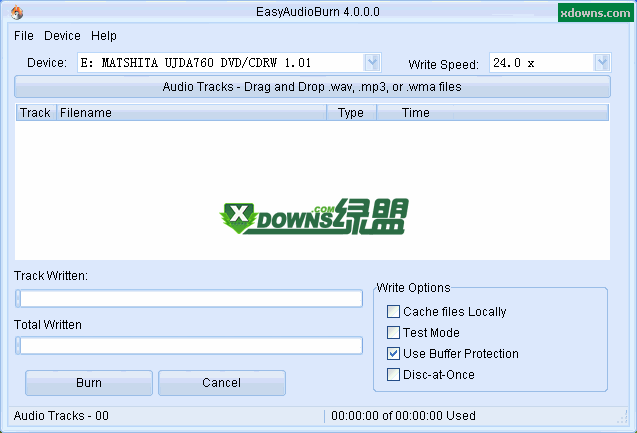The height and width of the screenshot is (433, 637).
Task: Uncheck Use Buffer Protection
Action: 393,353
